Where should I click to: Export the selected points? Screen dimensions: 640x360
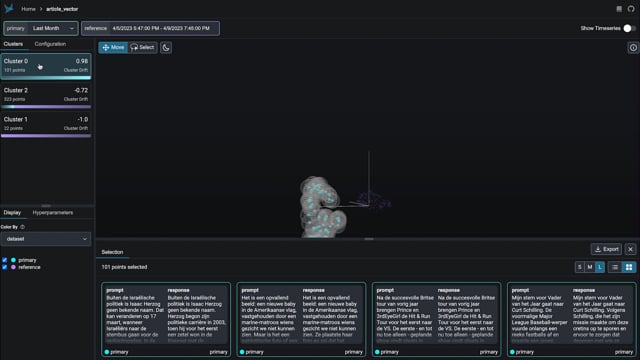point(607,249)
